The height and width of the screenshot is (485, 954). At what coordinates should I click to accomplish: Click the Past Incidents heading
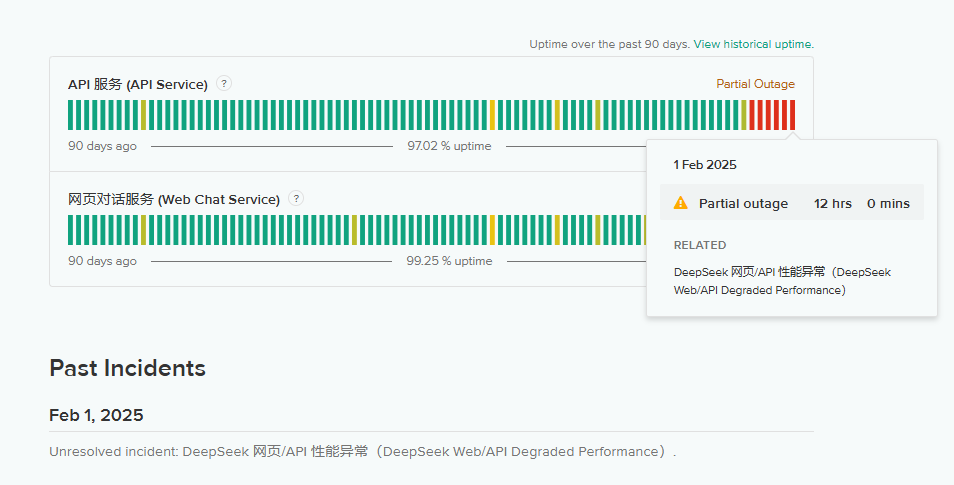[x=127, y=368]
